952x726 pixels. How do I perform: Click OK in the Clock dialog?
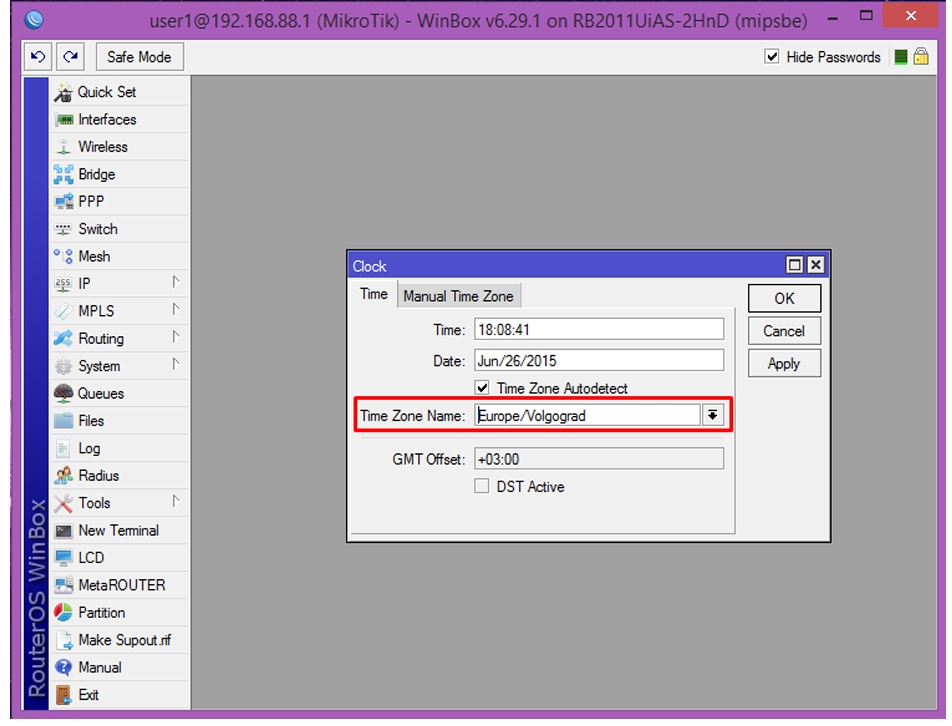click(x=784, y=299)
